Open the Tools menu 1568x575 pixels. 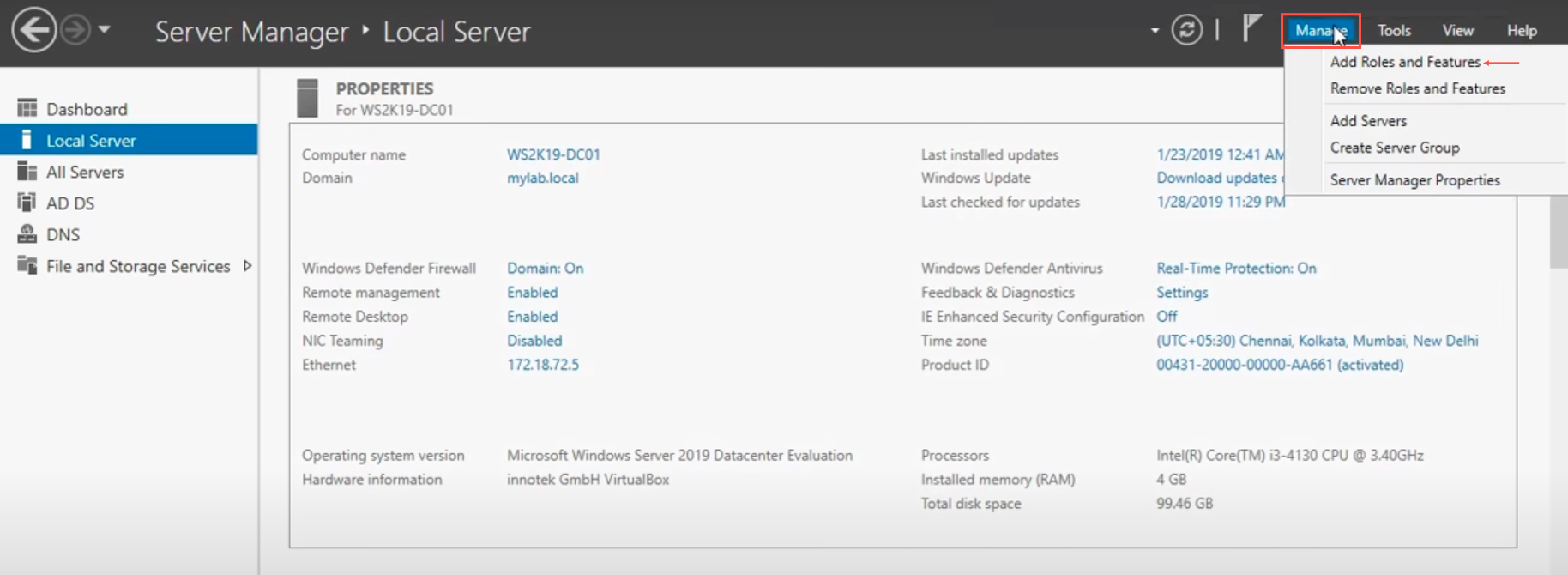(x=1394, y=31)
